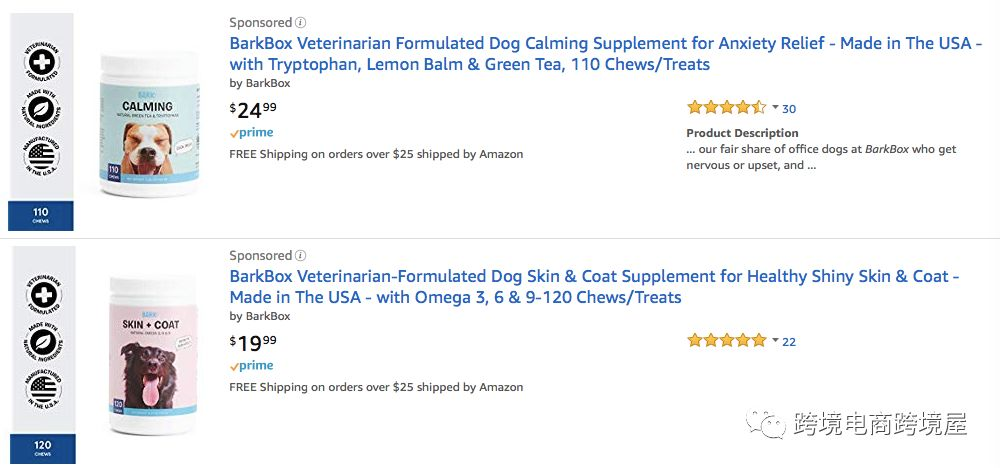
Task: Click the 110 Chews blue label panel
Action: [x=41, y=216]
